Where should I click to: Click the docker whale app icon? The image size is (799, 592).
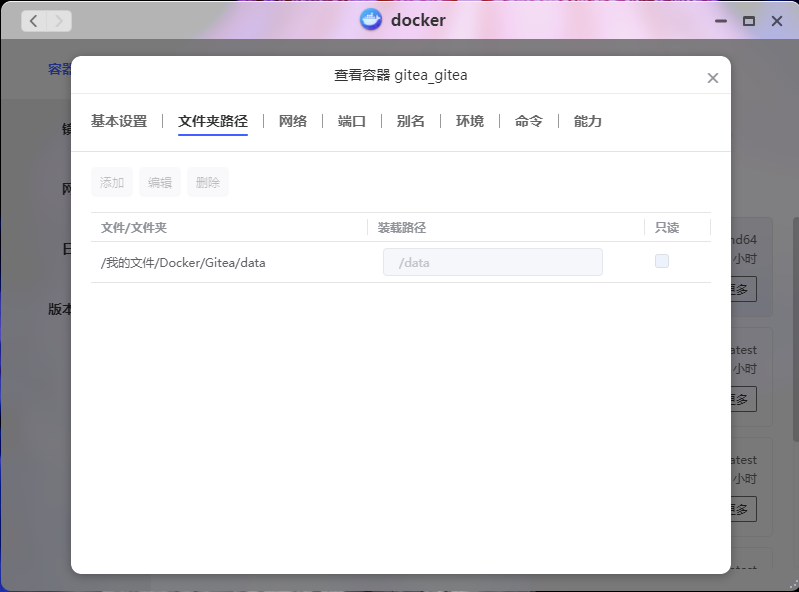click(x=370, y=20)
